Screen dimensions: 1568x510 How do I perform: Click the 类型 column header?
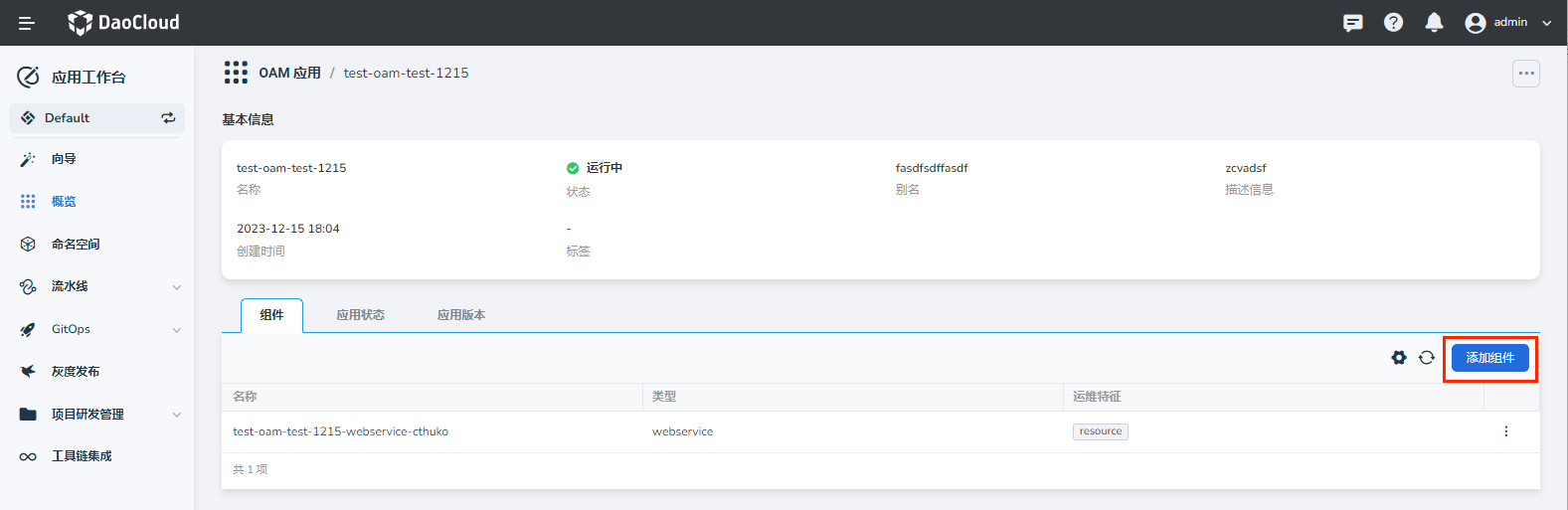point(664,397)
